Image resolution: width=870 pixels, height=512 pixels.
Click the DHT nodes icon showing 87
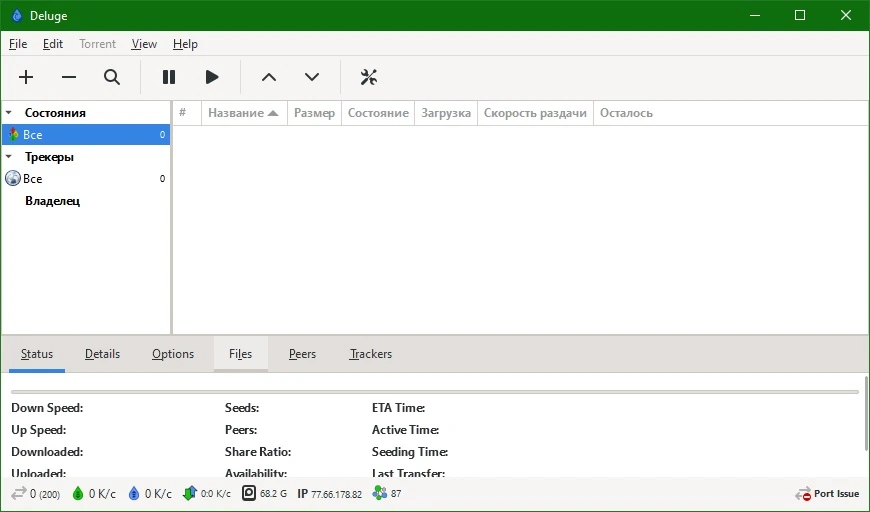click(380, 493)
